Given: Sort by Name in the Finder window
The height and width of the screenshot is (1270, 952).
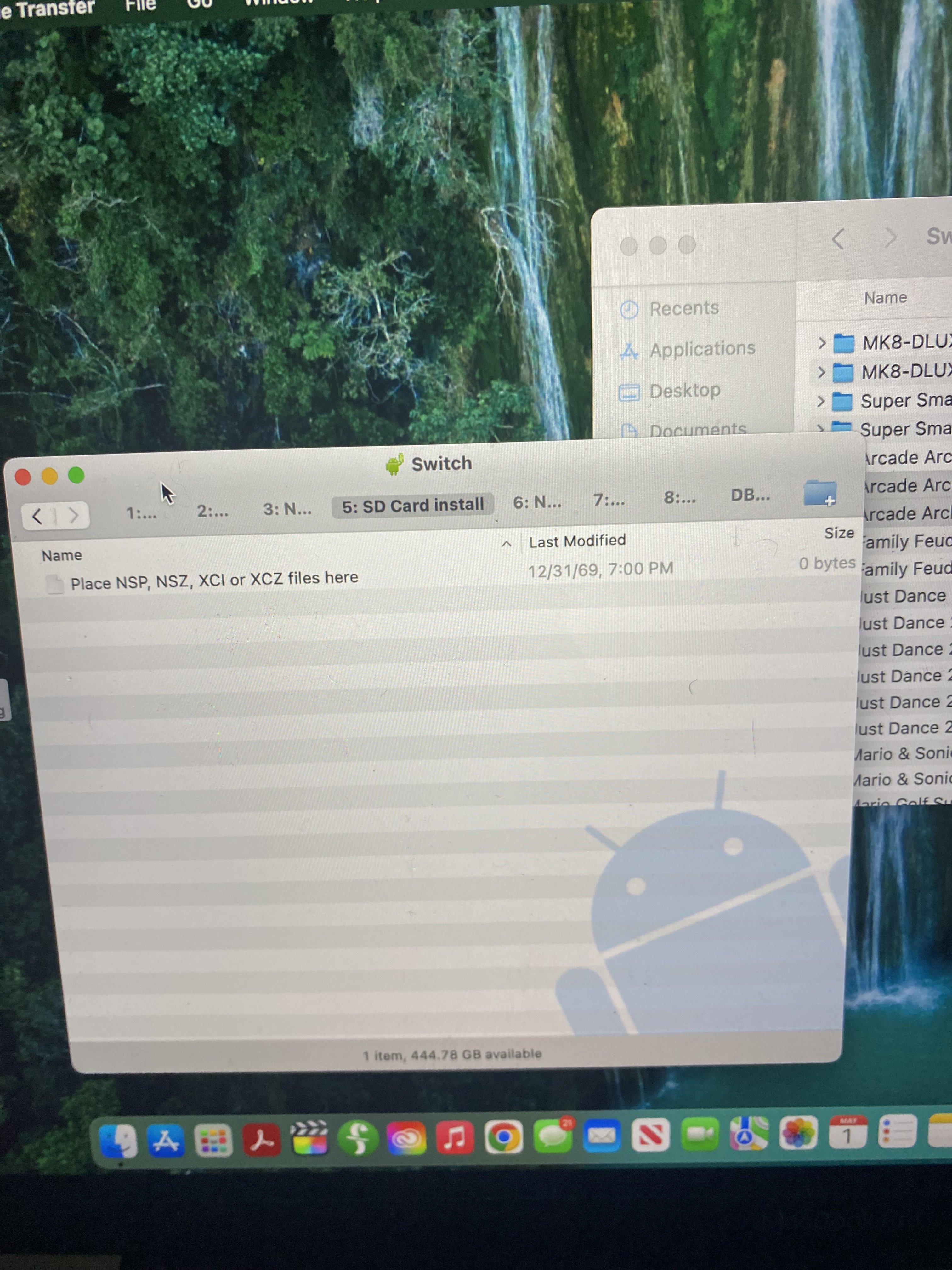Looking at the screenshot, I should (x=886, y=298).
